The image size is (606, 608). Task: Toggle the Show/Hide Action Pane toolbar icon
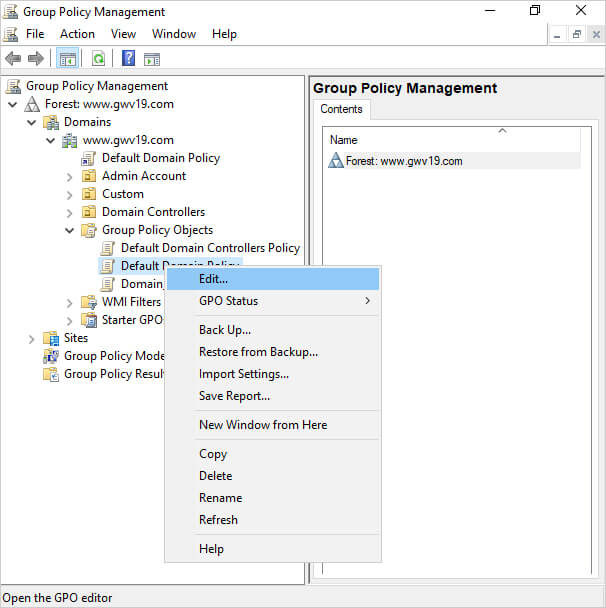coord(152,59)
